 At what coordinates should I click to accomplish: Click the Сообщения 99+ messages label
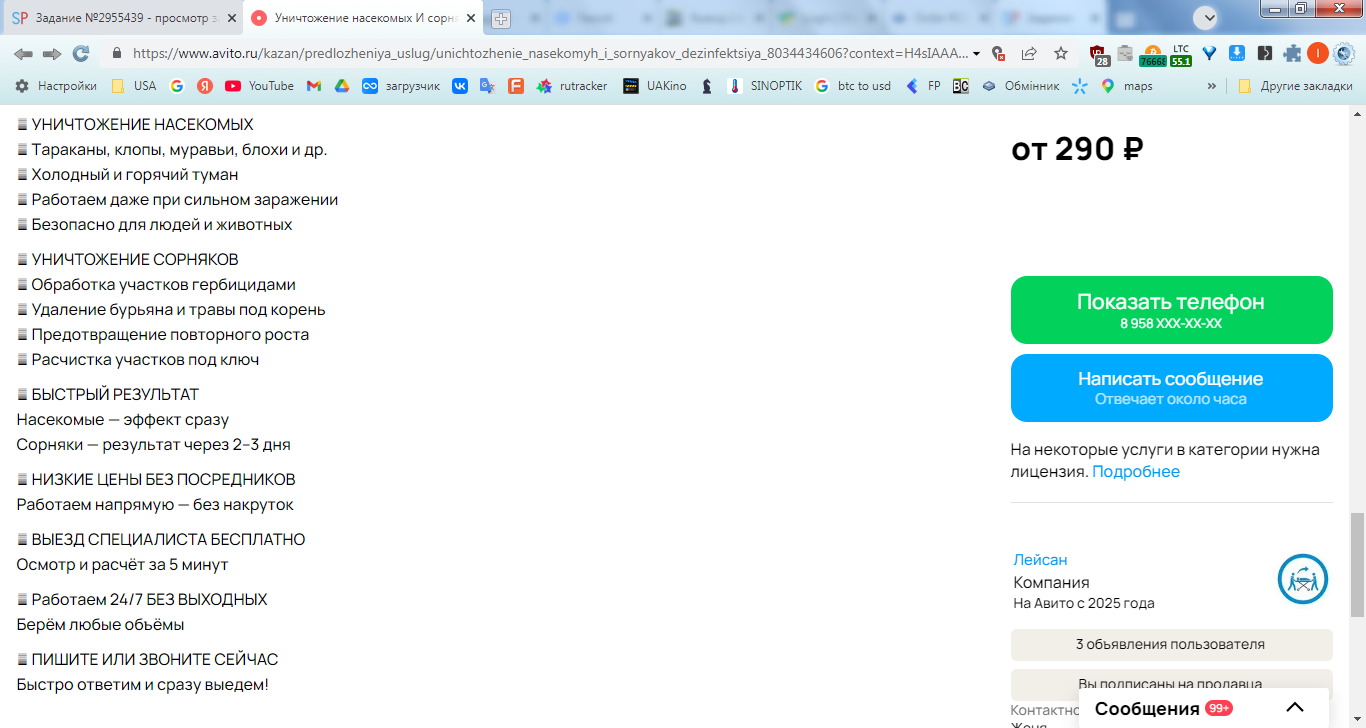1163,708
